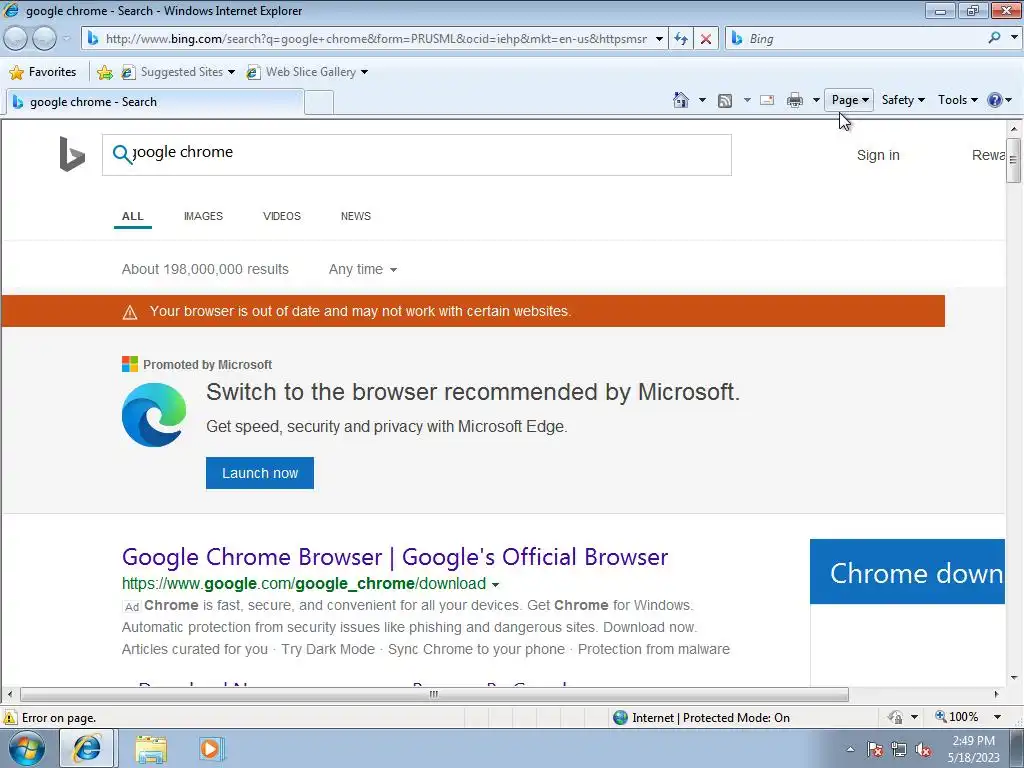1024x768 pixels.
Task: Switch to NEWS results tab
Action: click(x=355, y=216)
